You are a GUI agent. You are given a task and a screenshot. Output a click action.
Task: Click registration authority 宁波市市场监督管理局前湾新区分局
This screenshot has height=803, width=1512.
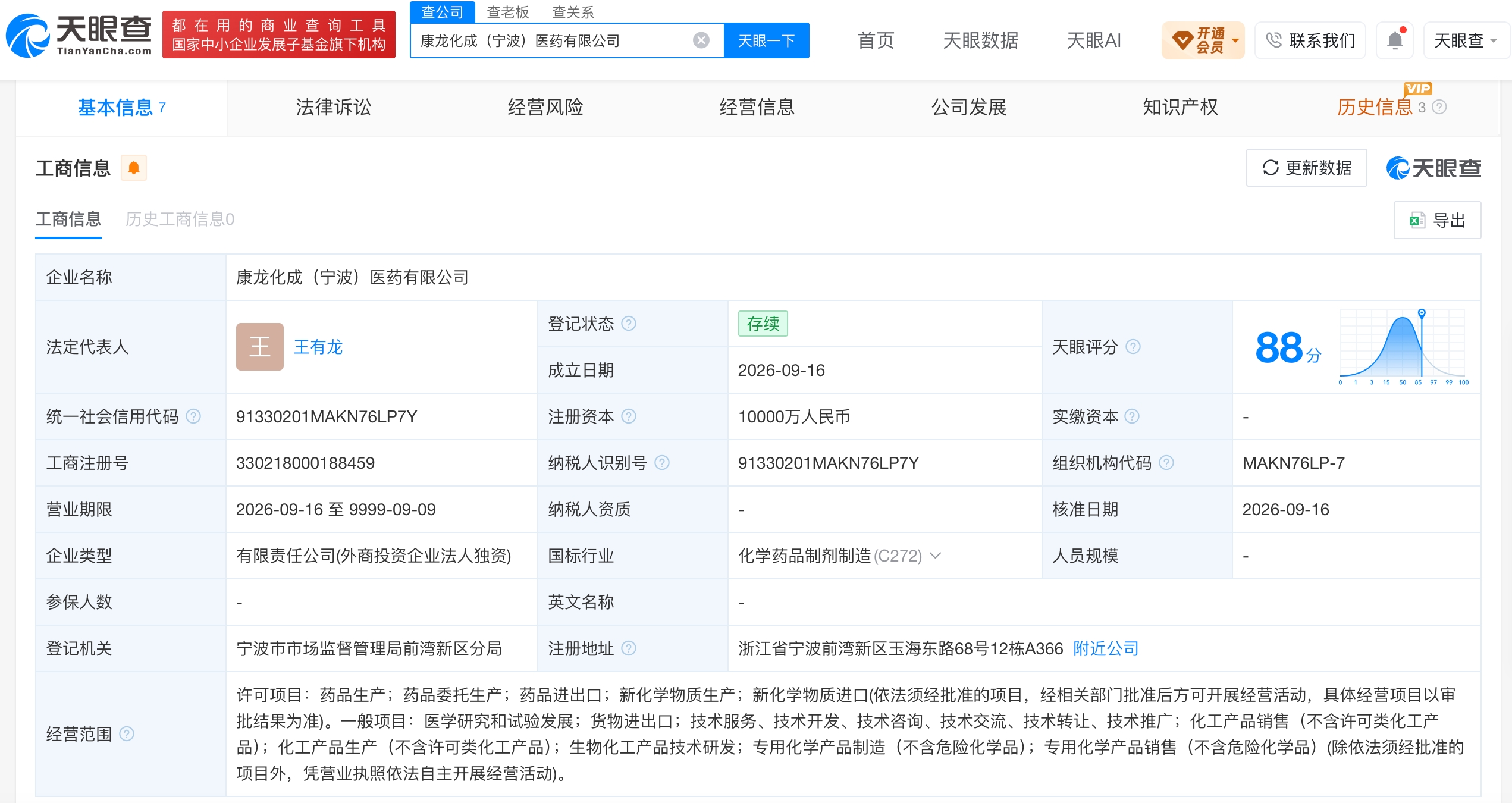click(369, 648)
